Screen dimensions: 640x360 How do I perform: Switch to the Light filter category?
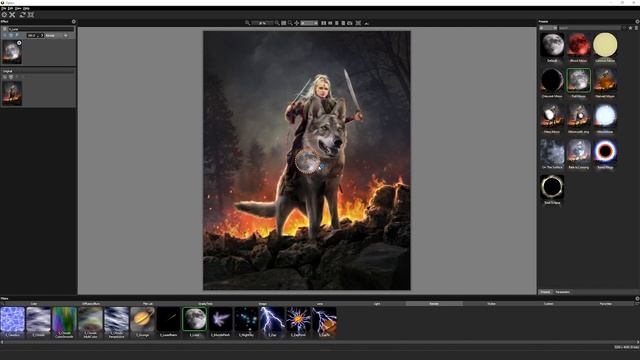point(377,304)
